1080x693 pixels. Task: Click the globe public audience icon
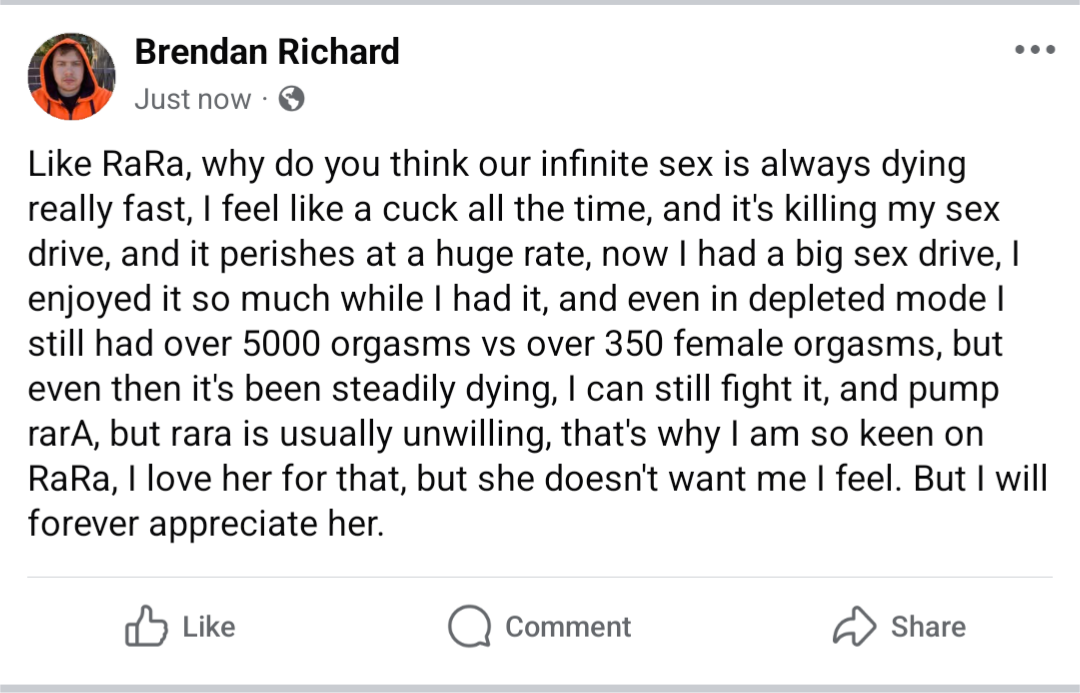(291, 99)
